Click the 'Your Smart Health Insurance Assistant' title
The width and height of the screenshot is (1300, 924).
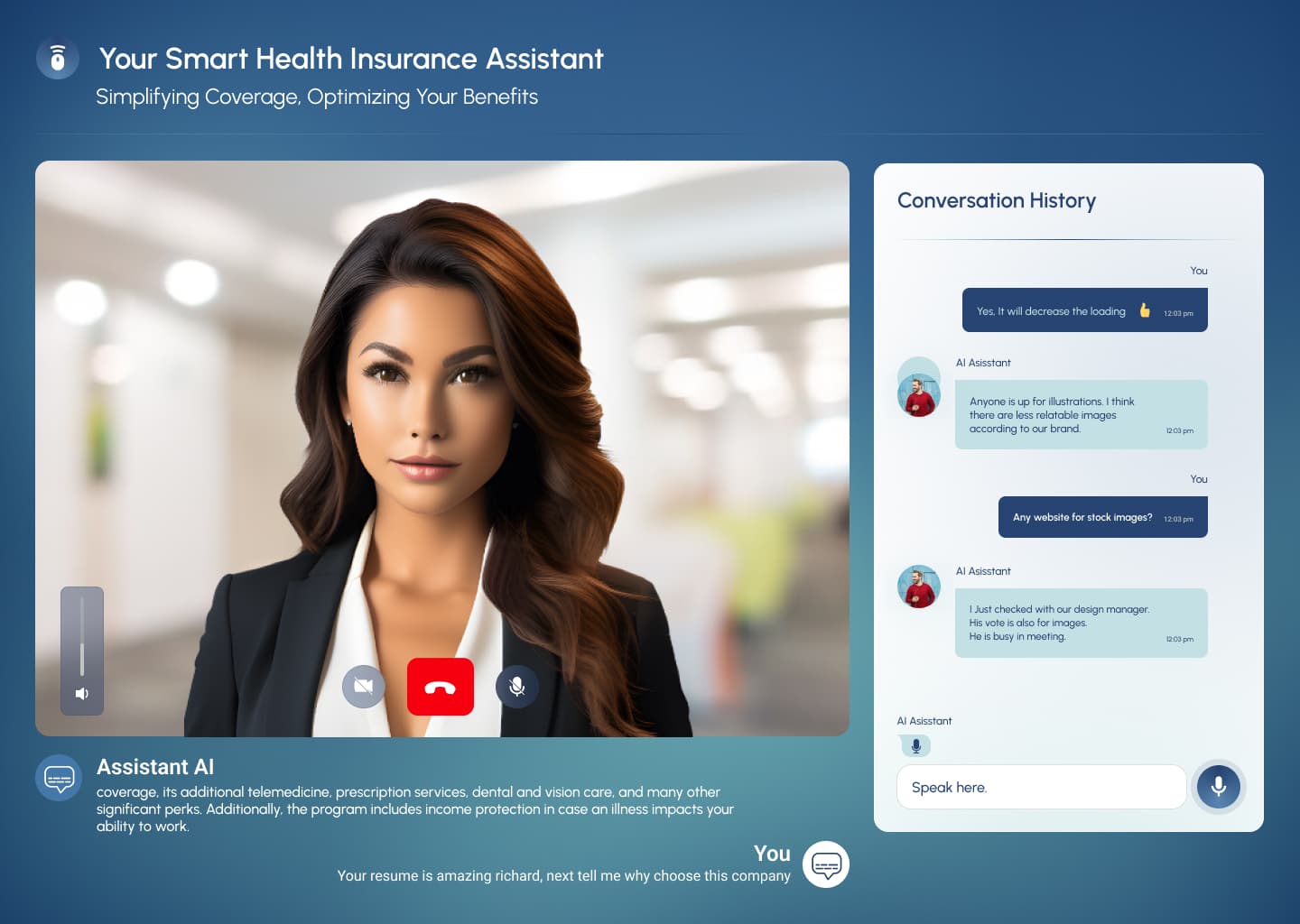point(350,59)
